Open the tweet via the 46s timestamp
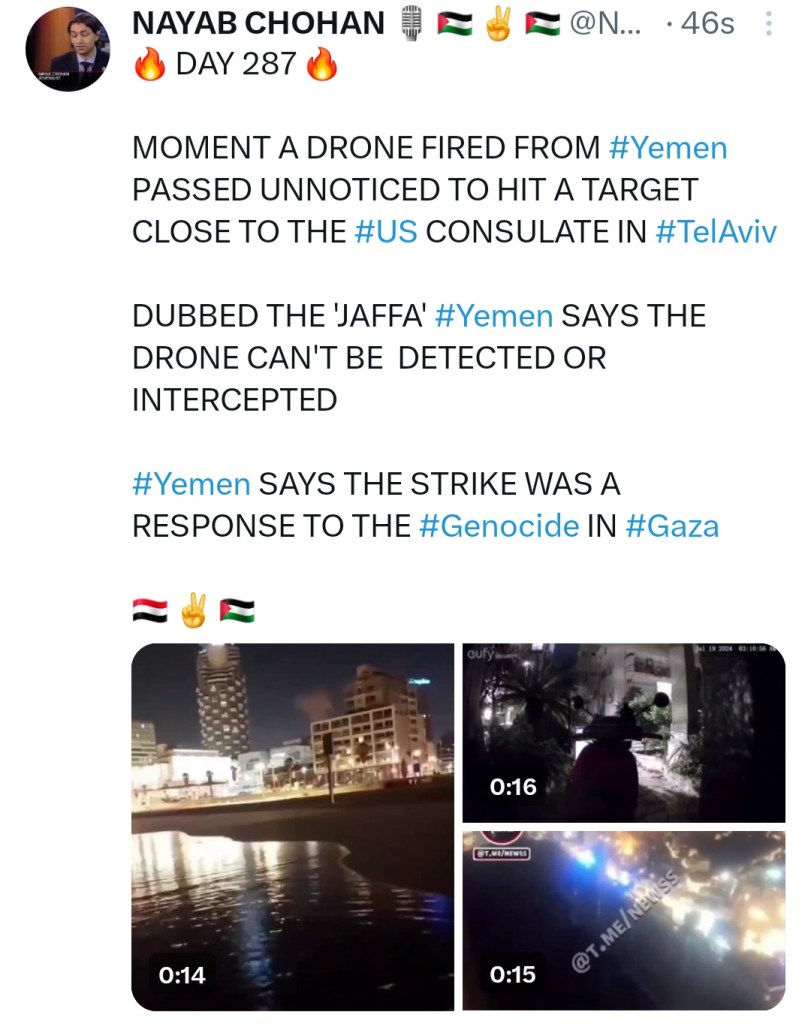811x1024 pixels. coord(706,23)
